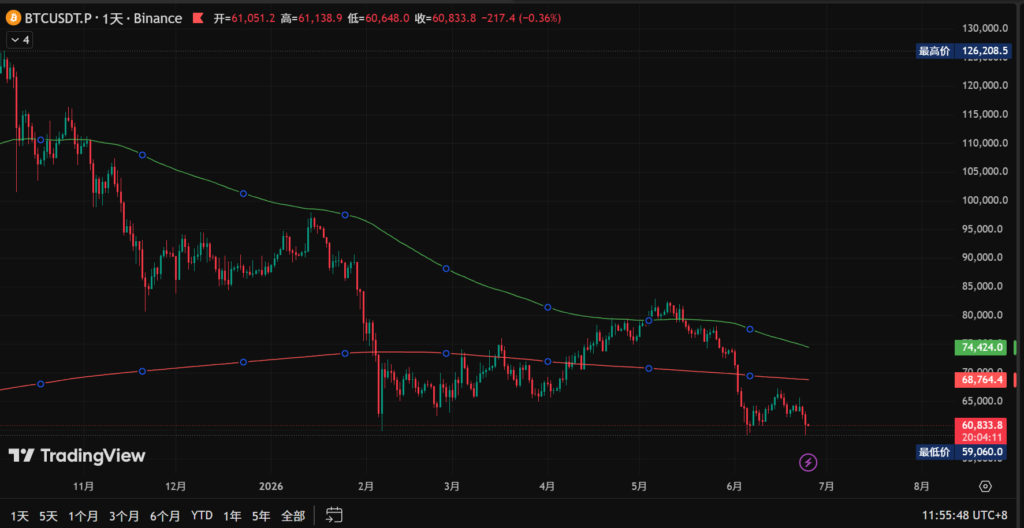Click the 5月 label on time axis
The width and height of the screenshot is (1024, 528).
(639, 486)
